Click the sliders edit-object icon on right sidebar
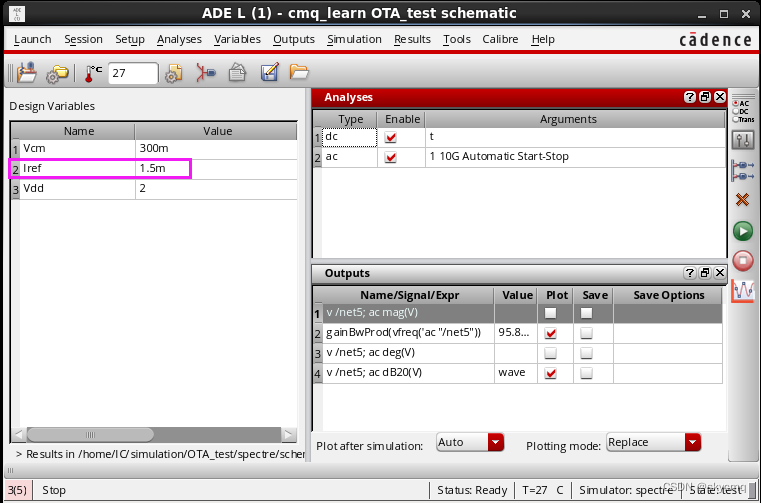The image size is (761, 503). 743,140
